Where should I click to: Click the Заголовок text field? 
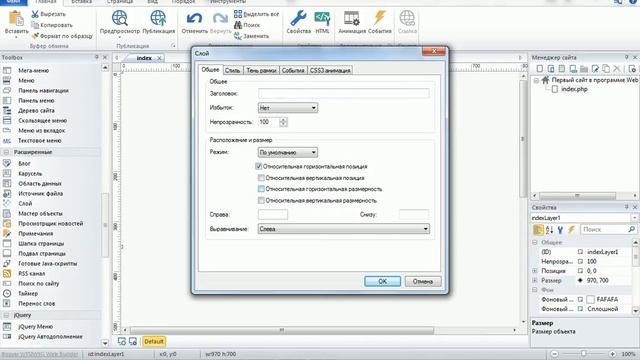click(x=344, y=93)
